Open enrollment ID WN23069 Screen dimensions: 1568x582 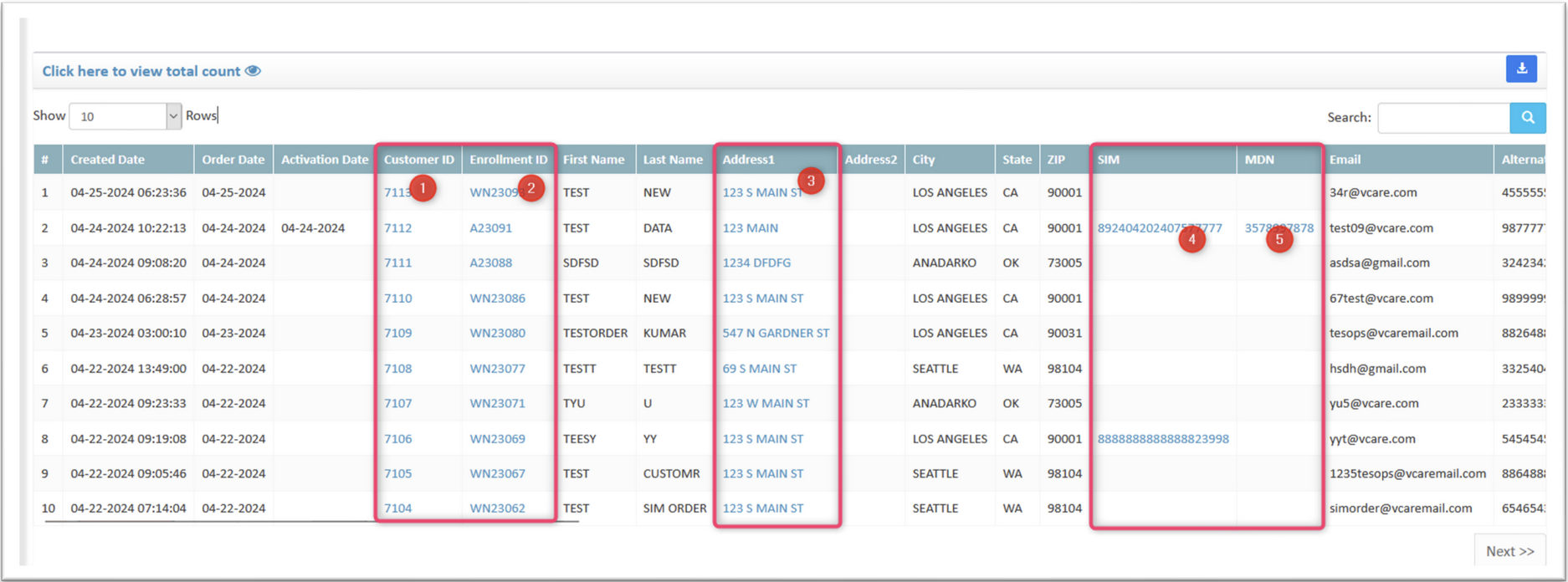click(x=497, y=438)
